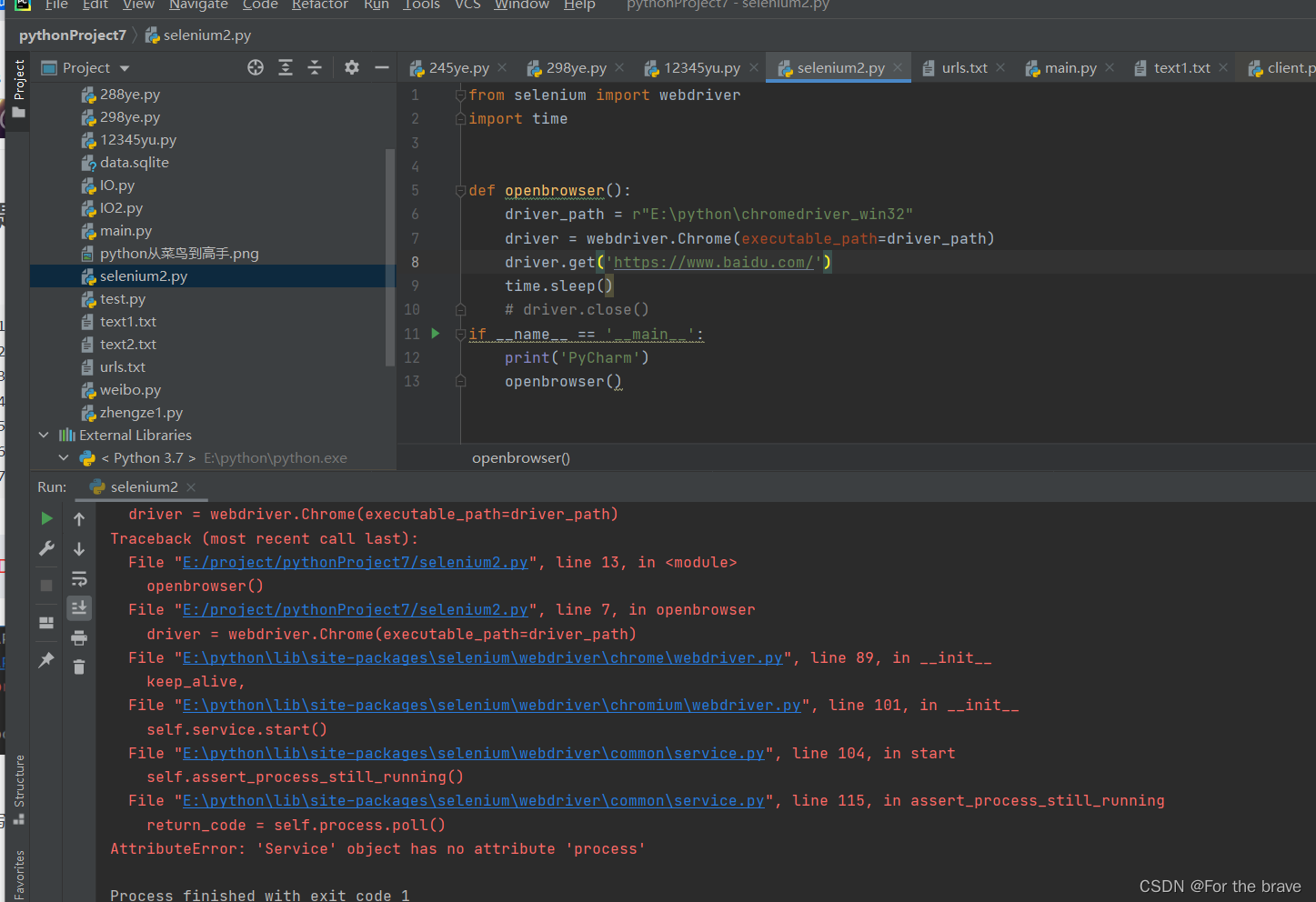
Task: Select test.py in project tree
Action: (x=123, y=298)
